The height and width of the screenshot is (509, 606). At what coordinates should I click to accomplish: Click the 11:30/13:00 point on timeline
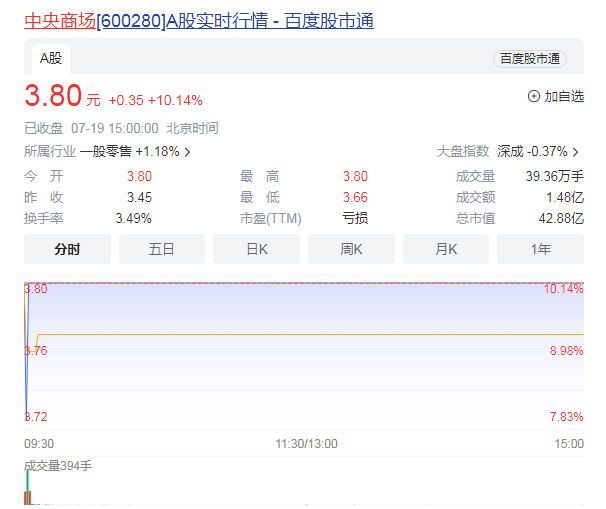307,443
